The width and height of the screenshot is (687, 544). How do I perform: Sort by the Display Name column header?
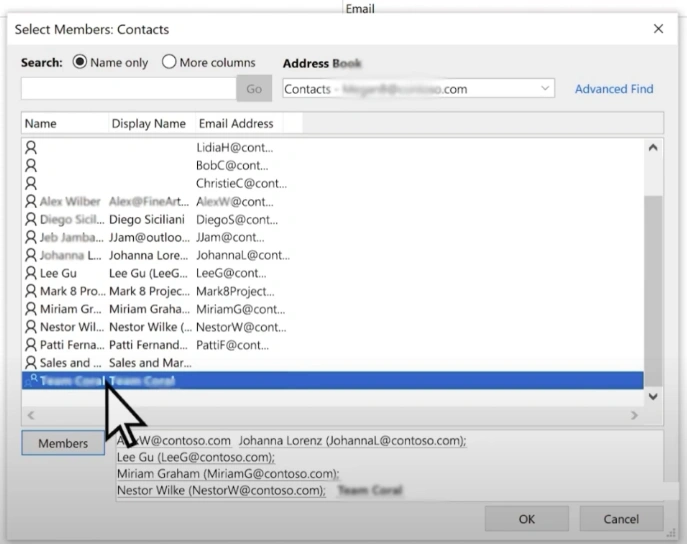152,124
